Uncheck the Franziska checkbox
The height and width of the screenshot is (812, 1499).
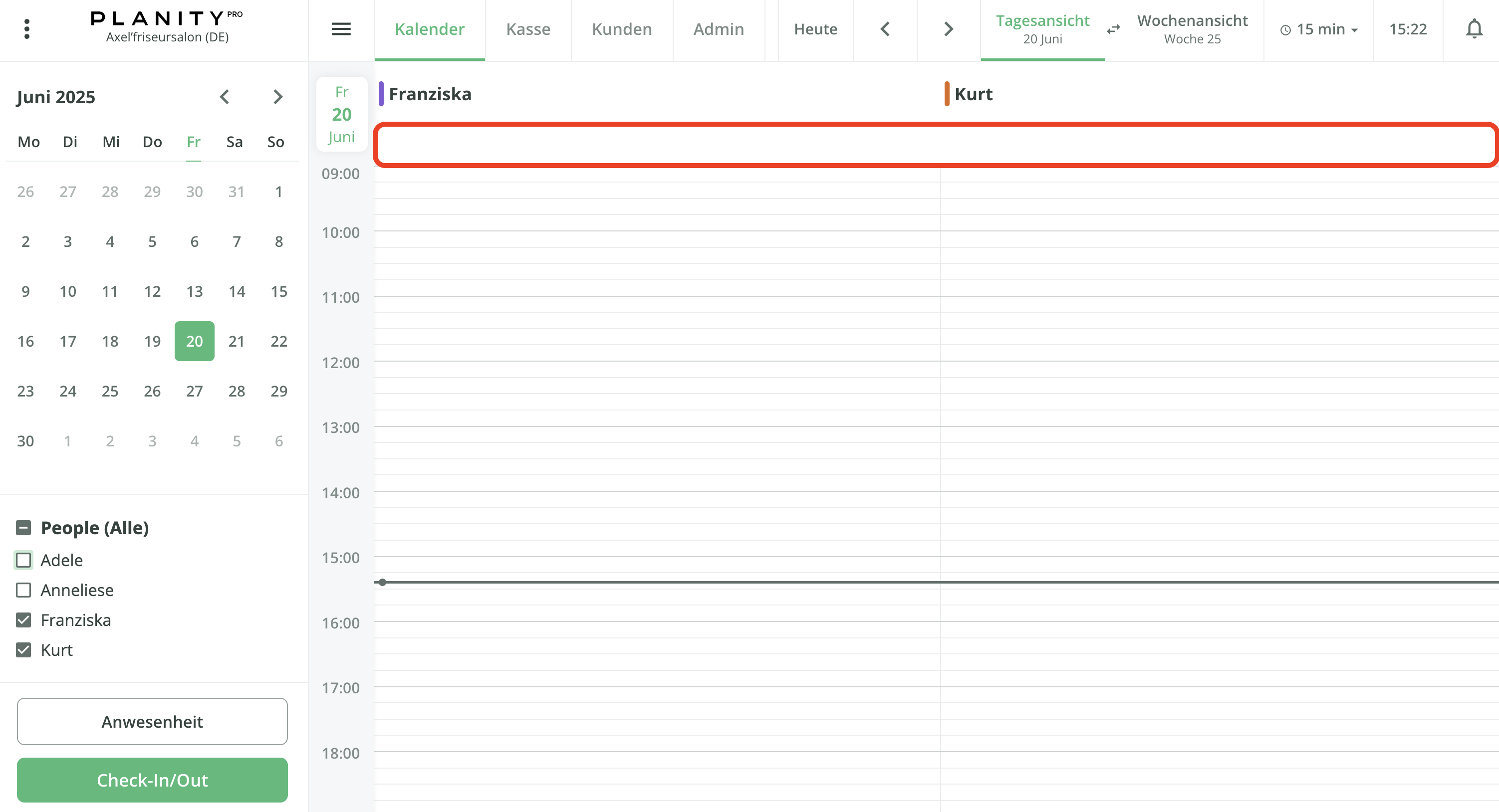[23, 620]
